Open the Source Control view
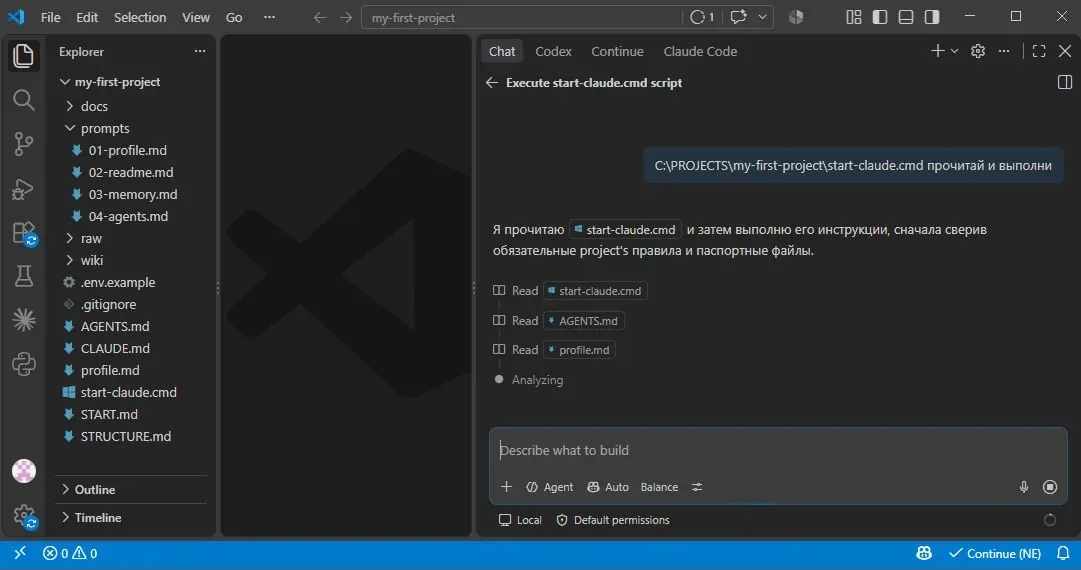 (23, 143)
